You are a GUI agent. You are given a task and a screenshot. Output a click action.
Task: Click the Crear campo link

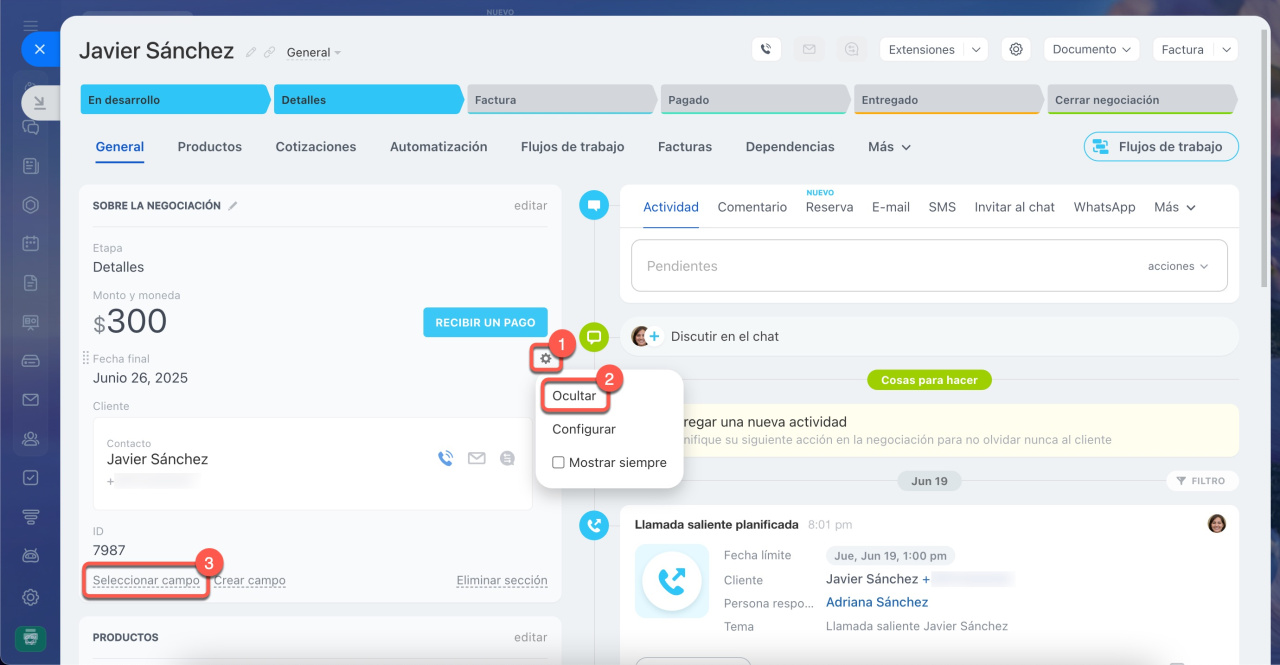(250, 580)
